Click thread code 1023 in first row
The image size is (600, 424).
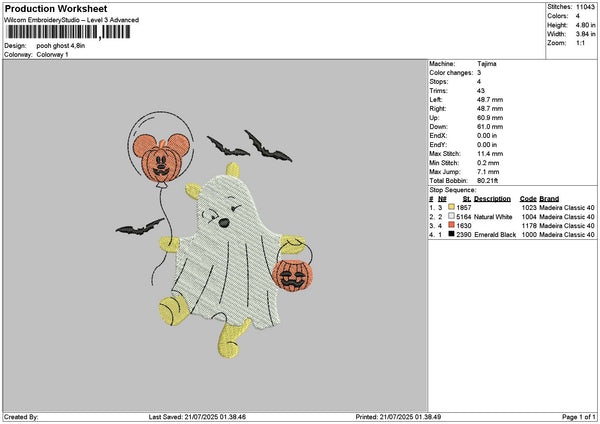(x=529, y=207)
